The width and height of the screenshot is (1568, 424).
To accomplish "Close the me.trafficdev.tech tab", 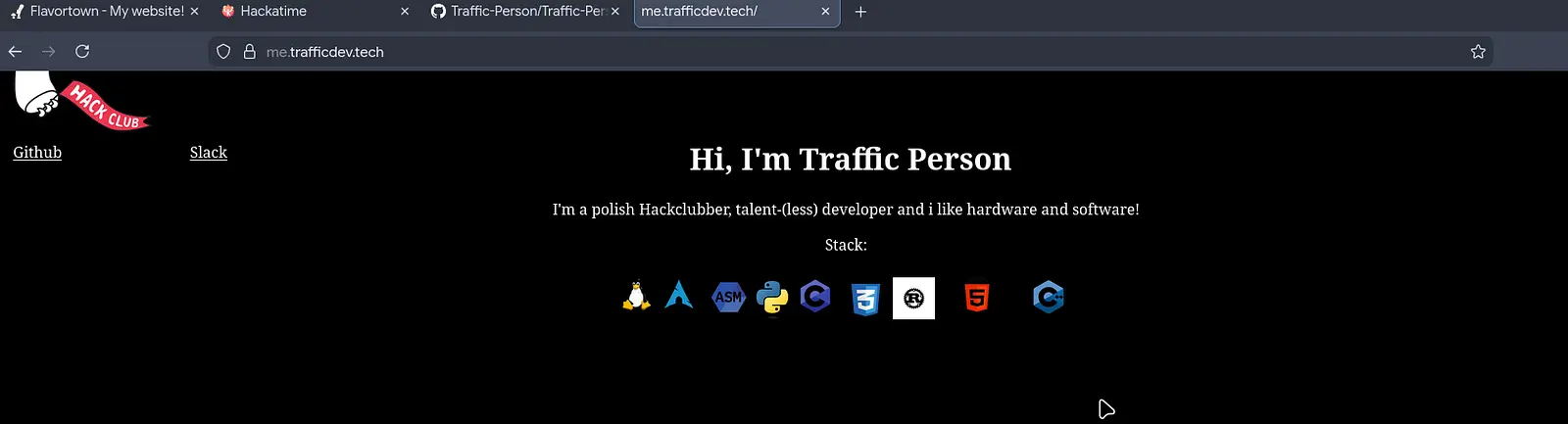I will click(825, 12).
